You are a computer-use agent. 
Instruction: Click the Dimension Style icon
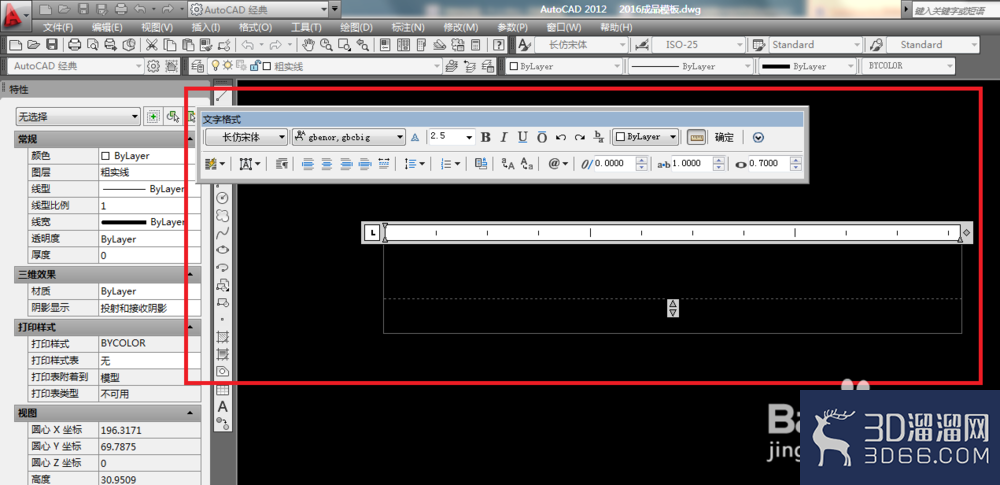[642, 45]
